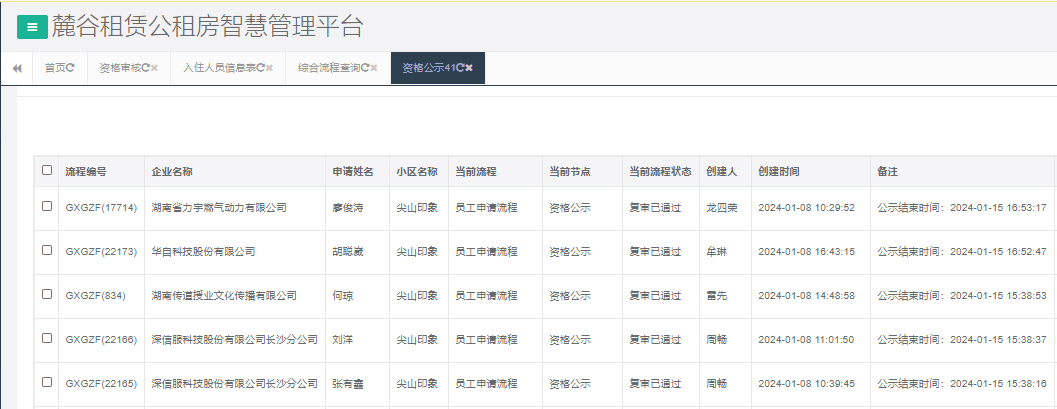This screenshot has width=1057, height=409.
Task: Click creation time 2024-01-08 14:48:58
Action: coord(806,295)
